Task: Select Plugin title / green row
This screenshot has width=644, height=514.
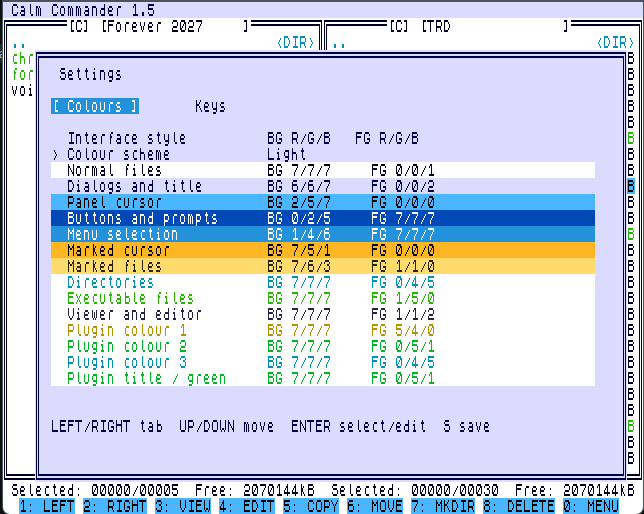Action: click(323, 378)
